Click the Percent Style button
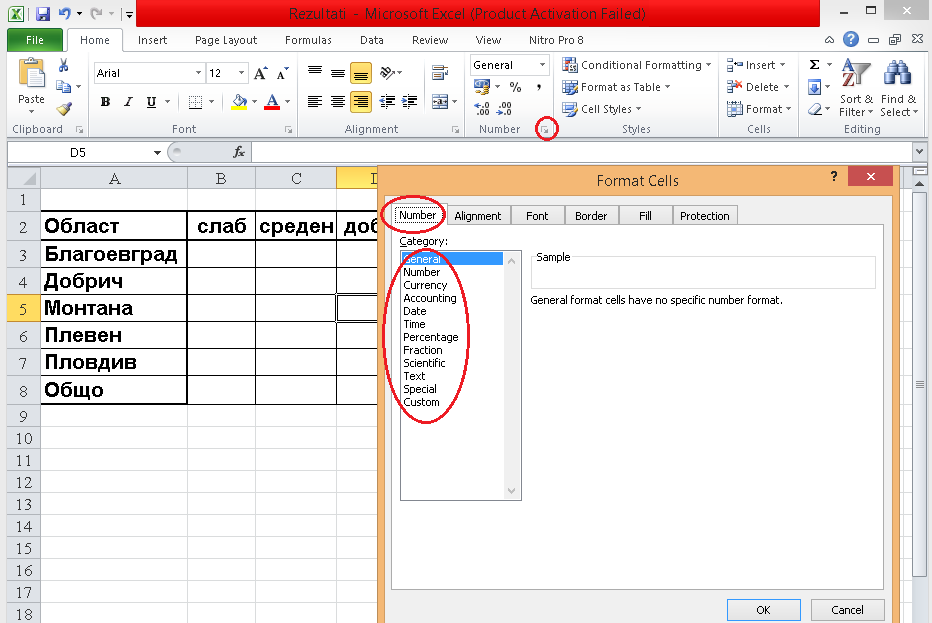Screen dimensions: 932x623 coord(516,88)
